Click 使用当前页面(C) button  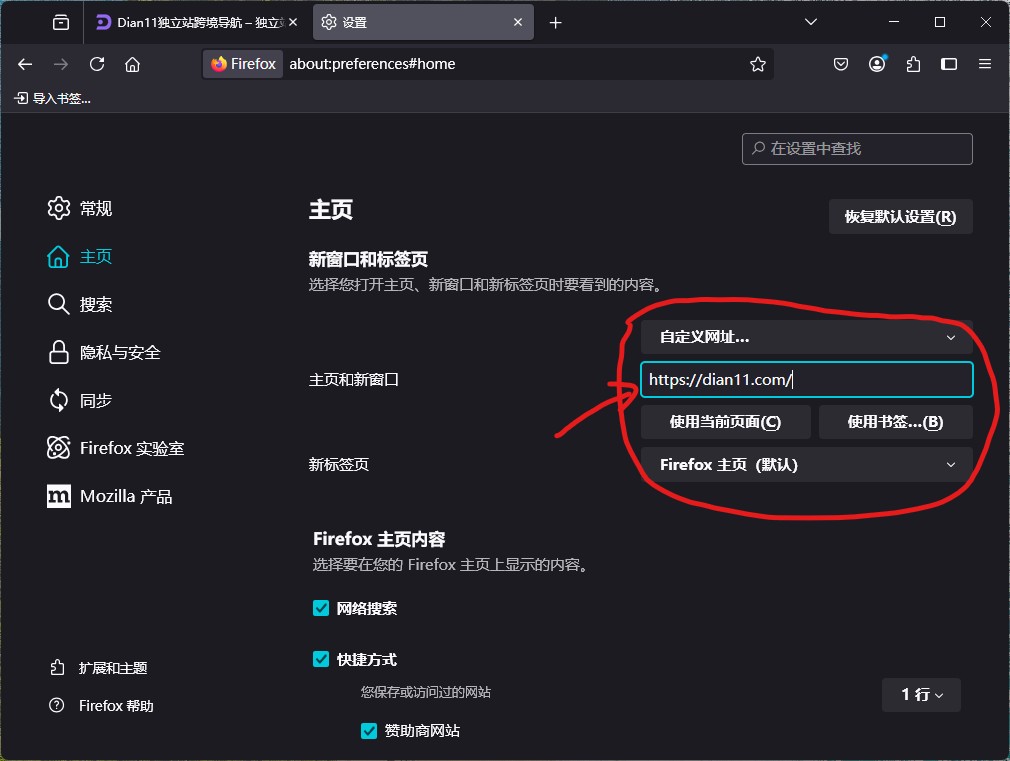pyautogui.click(x=725, y=422)
